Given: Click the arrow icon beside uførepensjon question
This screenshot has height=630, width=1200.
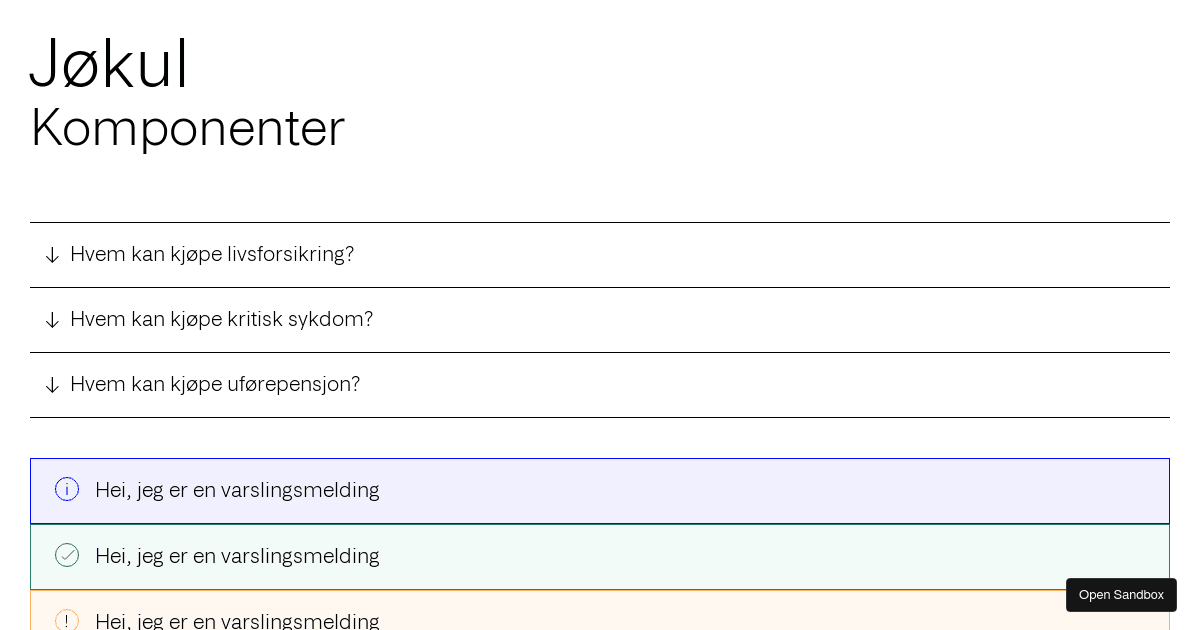Looking at the screenshot, I should (x=52, y=385).
